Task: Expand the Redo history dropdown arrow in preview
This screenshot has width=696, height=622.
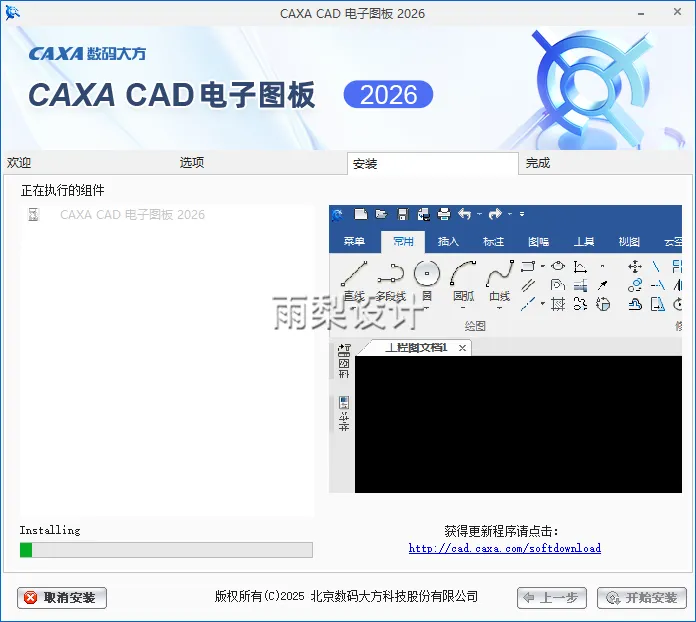Action: click(510, 214)
